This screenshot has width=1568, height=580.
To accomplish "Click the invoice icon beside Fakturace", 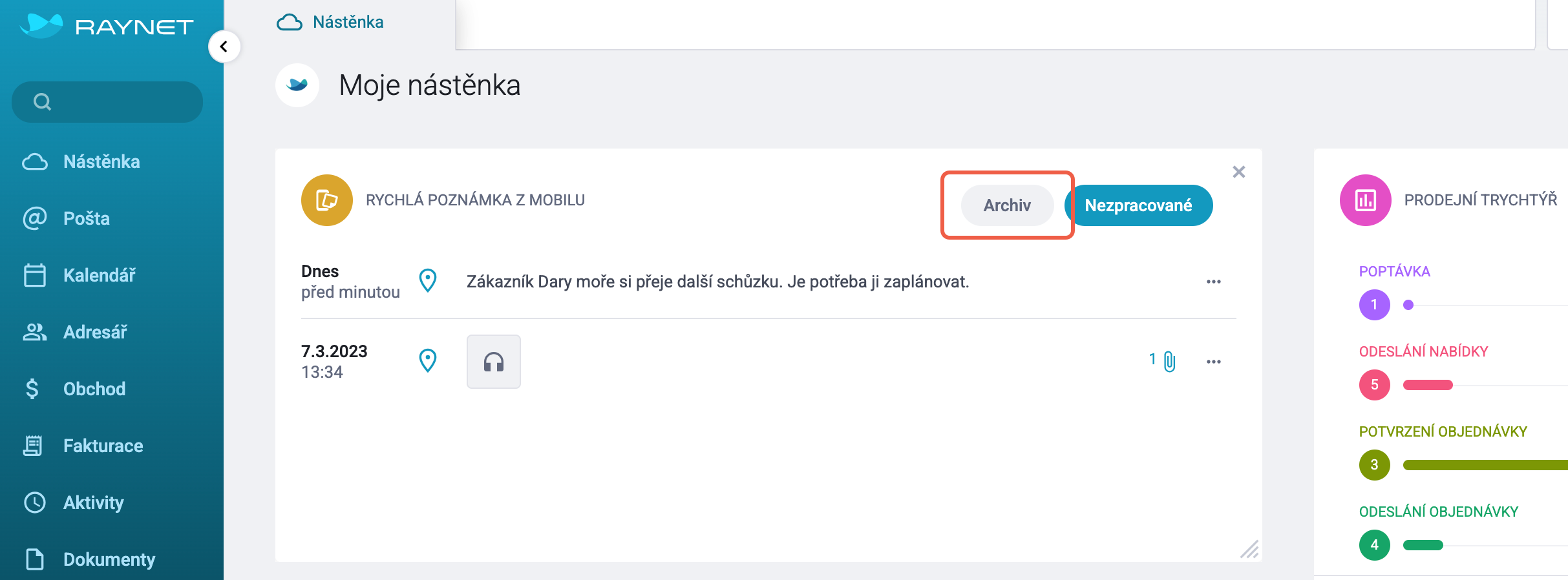I will click(x=33, y=446).
